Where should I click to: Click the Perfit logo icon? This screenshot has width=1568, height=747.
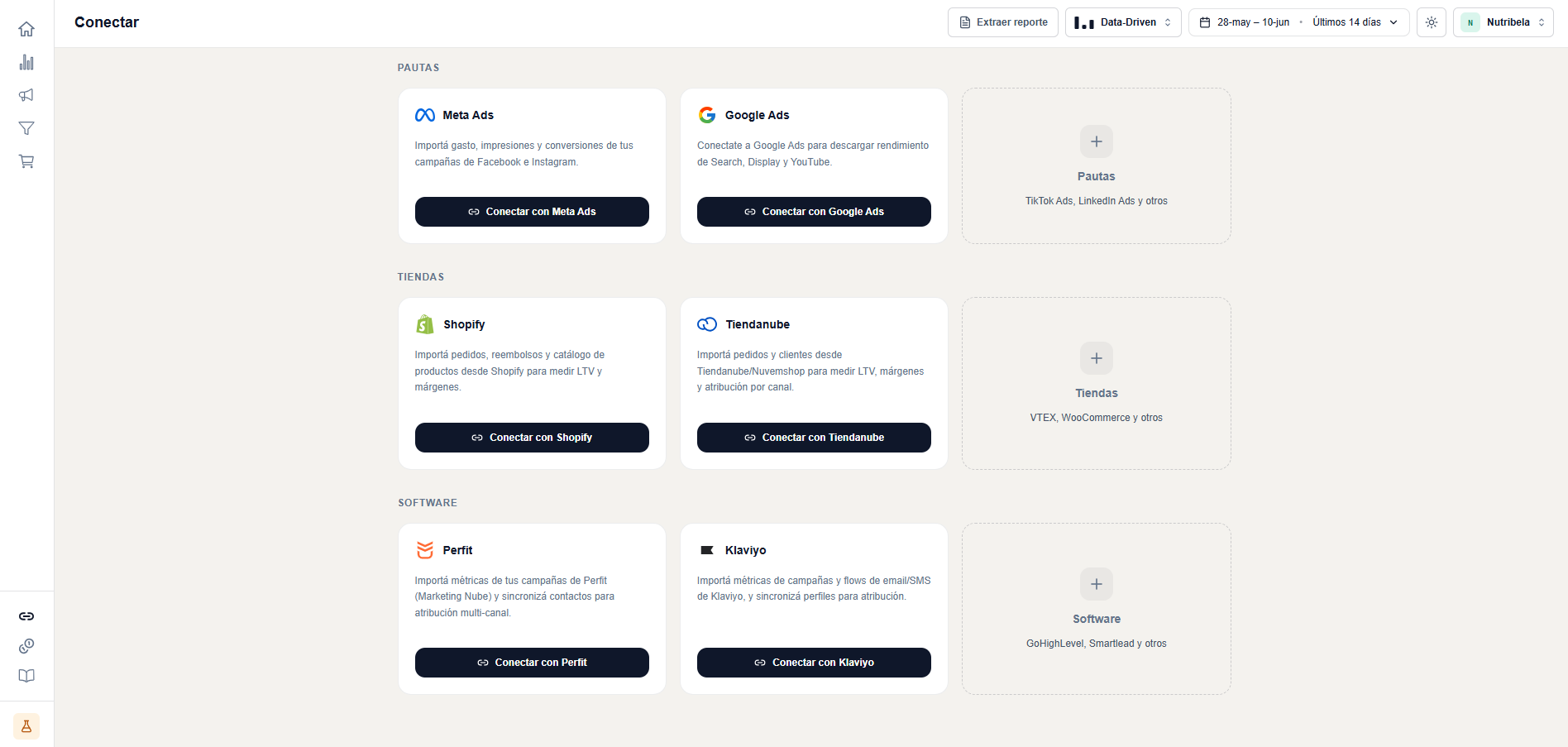[x=425, y=550]
